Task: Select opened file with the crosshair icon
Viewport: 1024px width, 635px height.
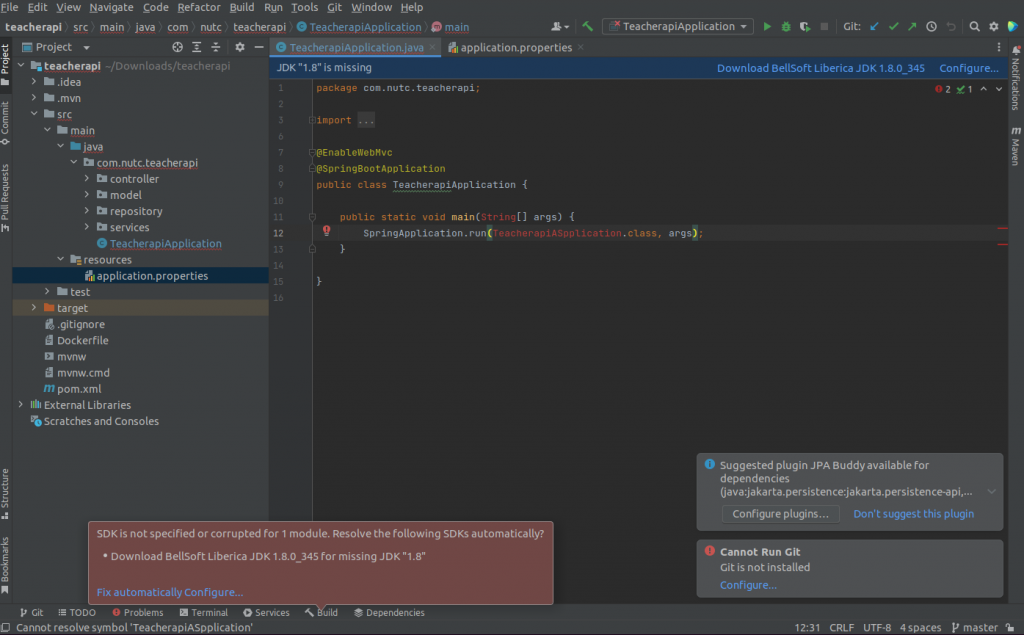Action: pos(177,47)
